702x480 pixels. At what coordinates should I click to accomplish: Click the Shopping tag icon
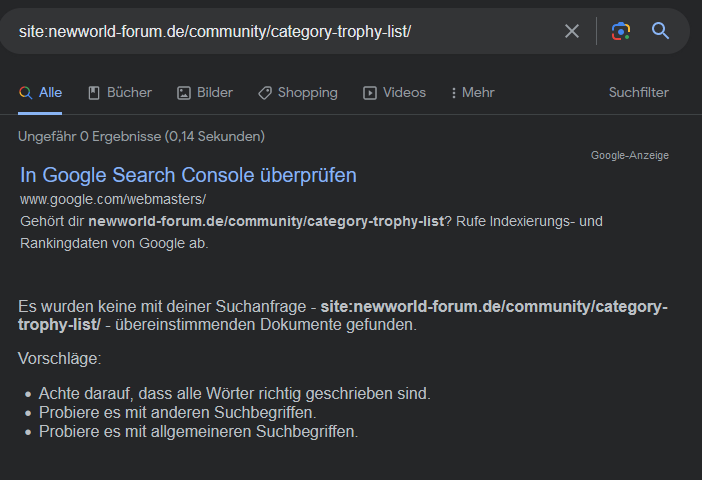click(x=265, y=93)
